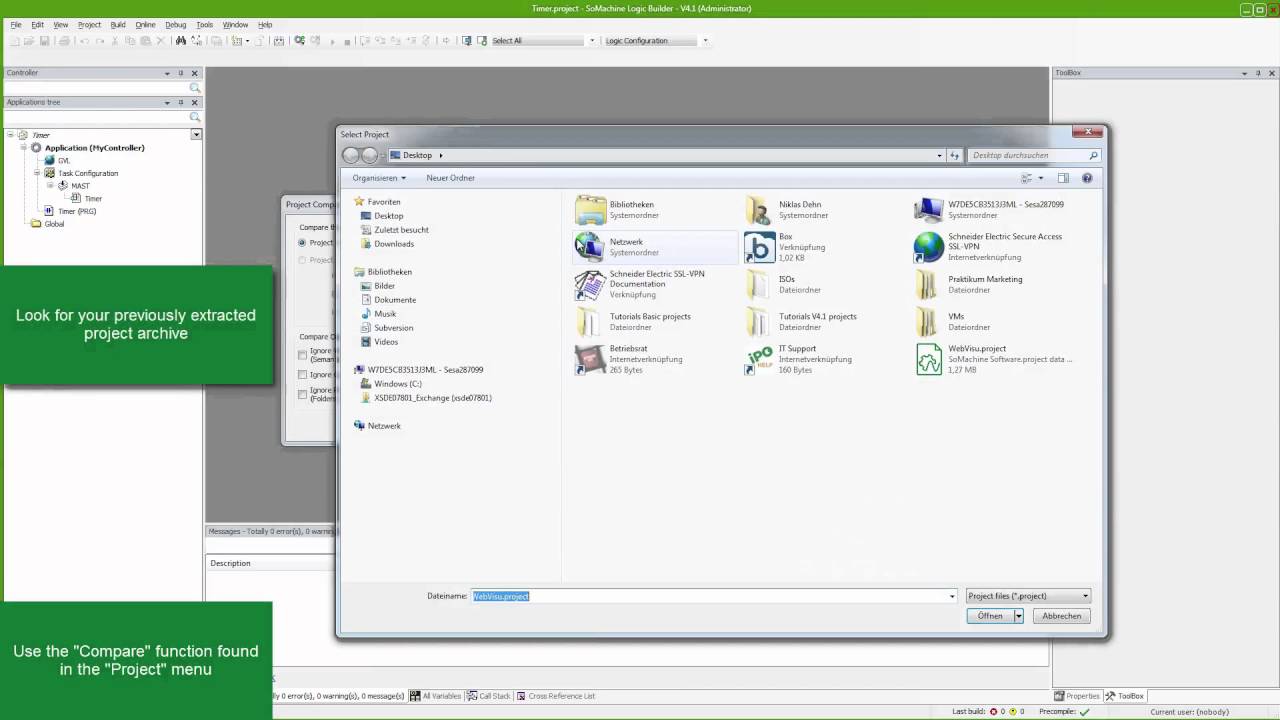Select the Netzwerk system folder icon

coord(590,247)
